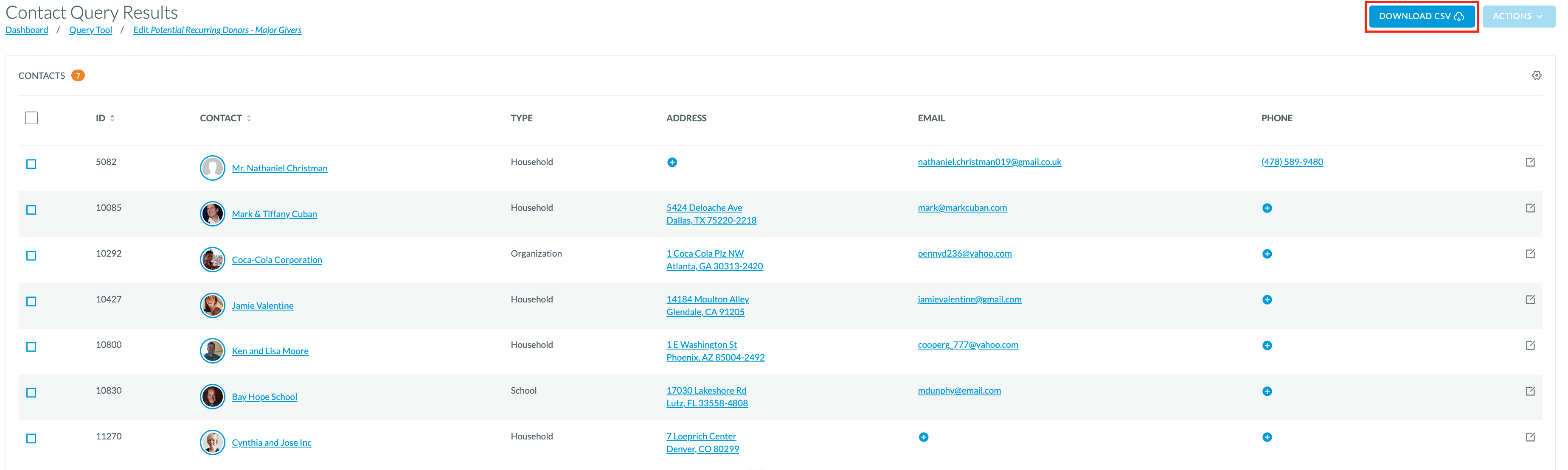Toggle the select-all contacts checkbox

coord(32,118)
